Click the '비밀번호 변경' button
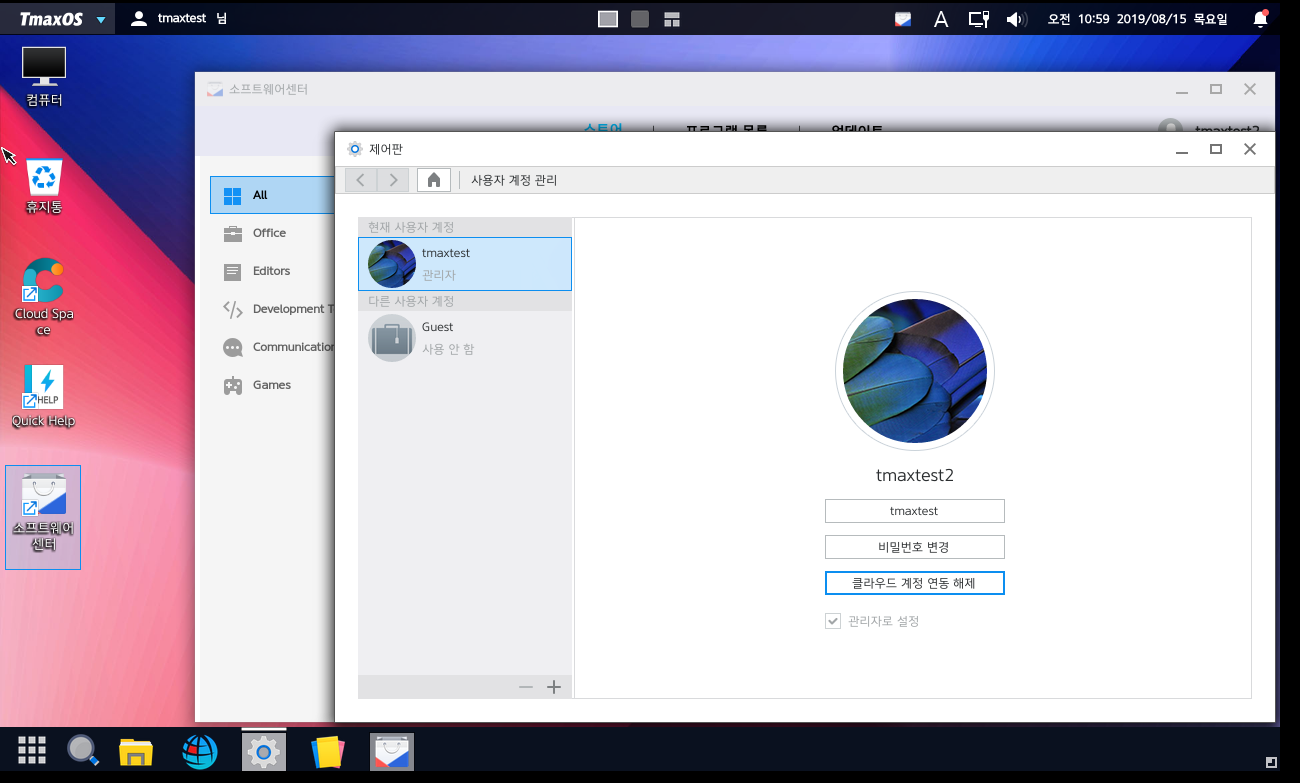Screen dimensions: 1300x783 914,547
